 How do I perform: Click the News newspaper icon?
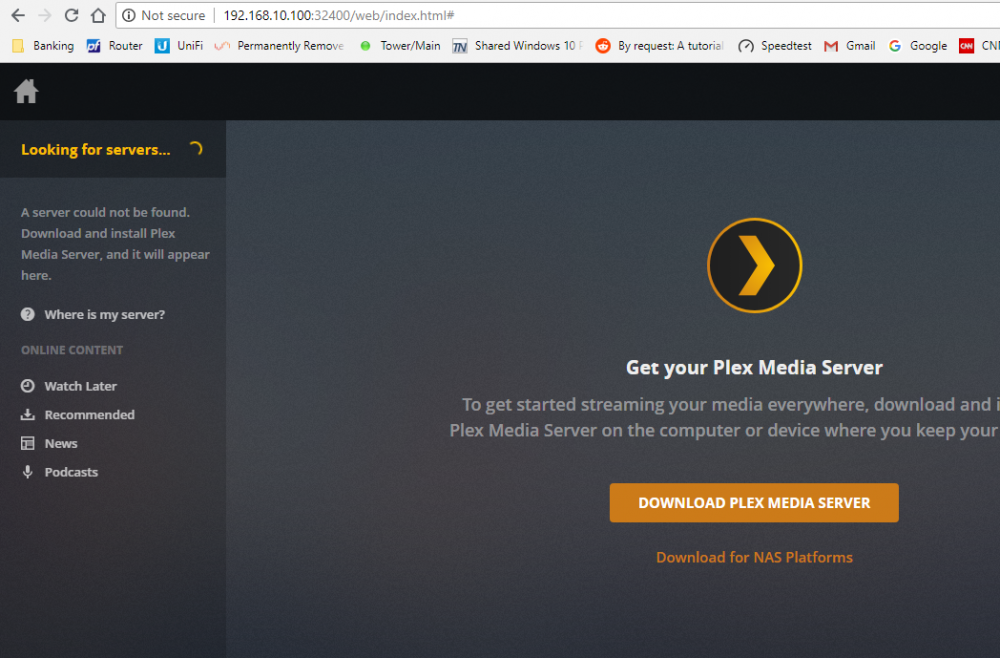pyautogui.click(x=27, y=443)
